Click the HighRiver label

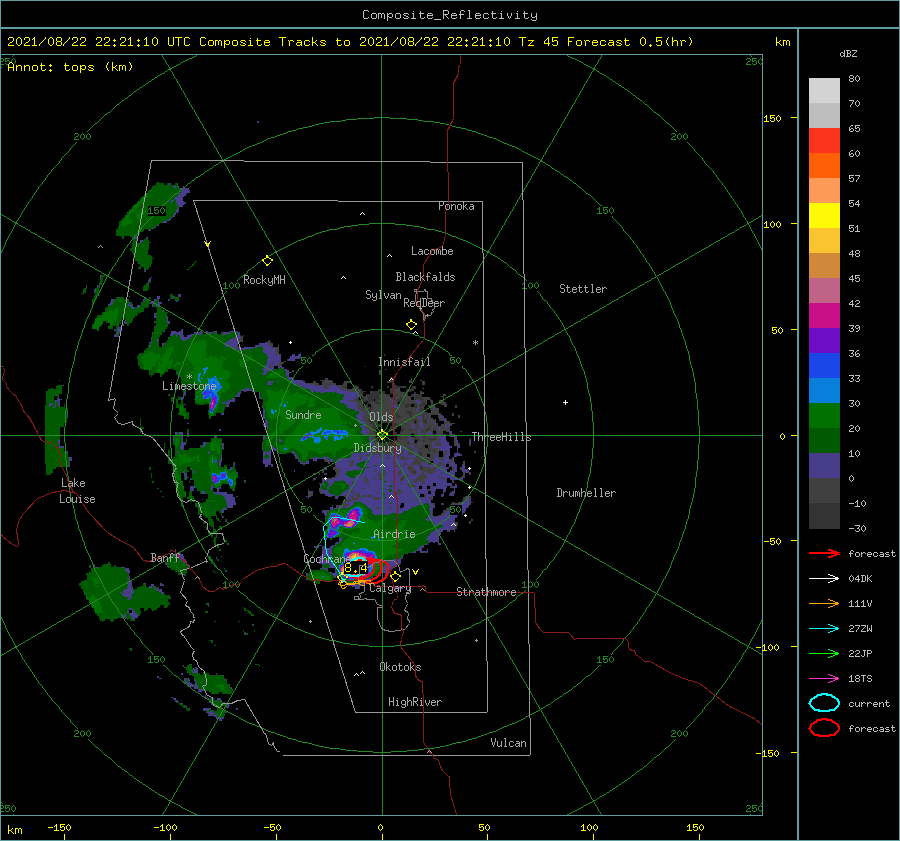415,702
